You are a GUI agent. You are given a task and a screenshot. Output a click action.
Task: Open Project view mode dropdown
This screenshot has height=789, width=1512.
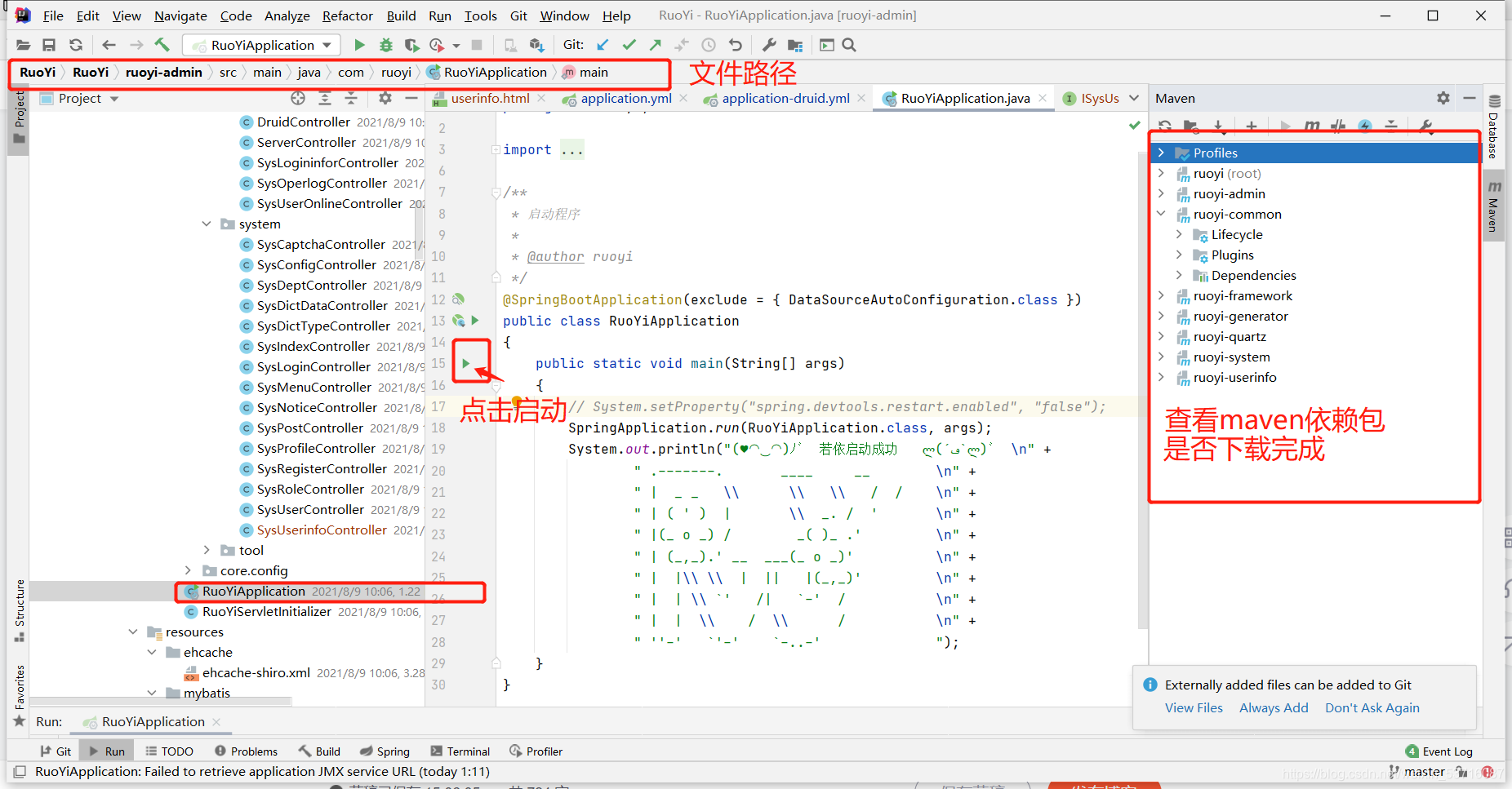click(114, 99)
